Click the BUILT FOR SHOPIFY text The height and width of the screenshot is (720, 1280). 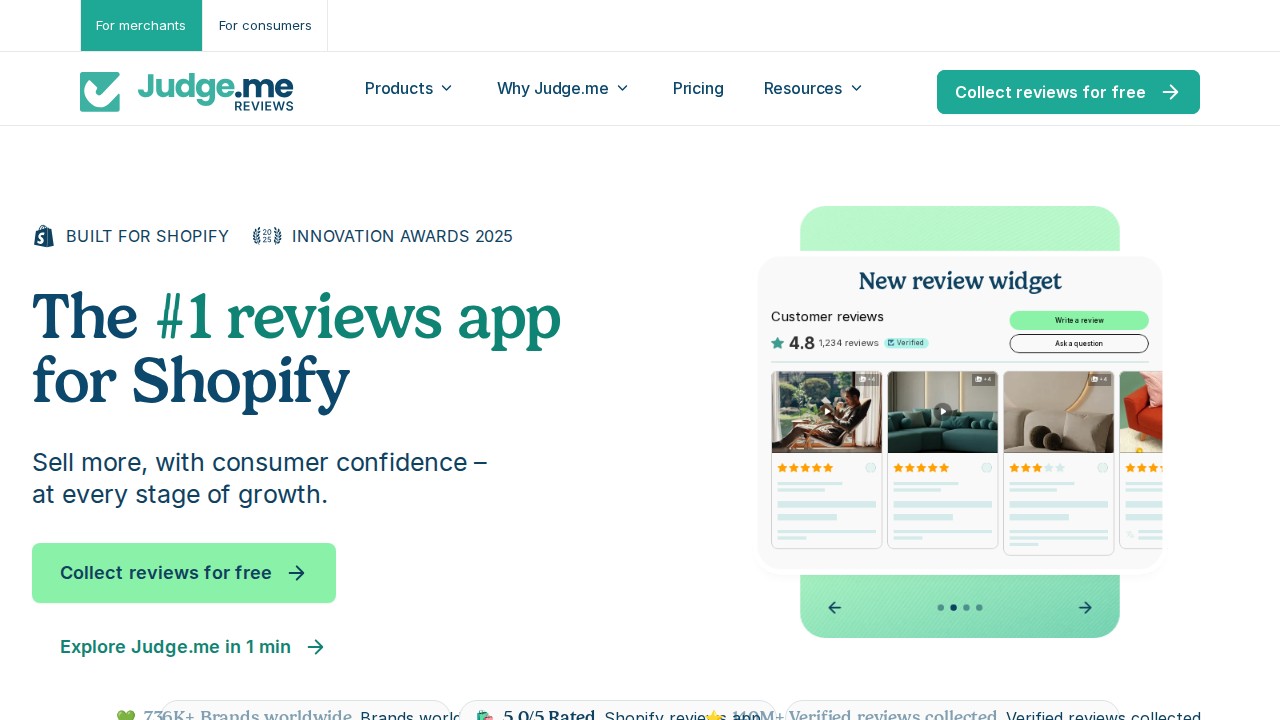pyautogui.click(x=148, y=236)
